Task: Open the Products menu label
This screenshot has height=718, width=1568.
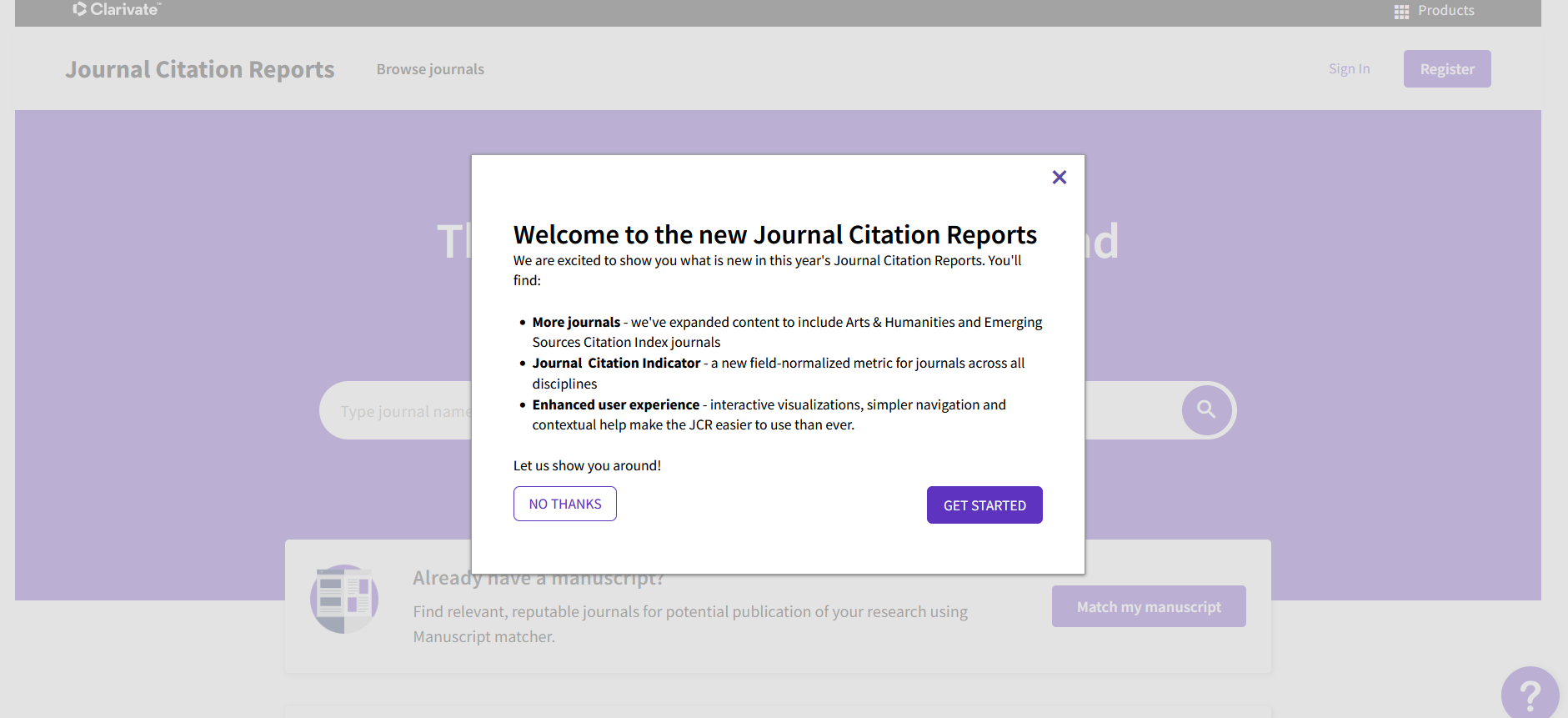Action: tap(1446, 11)
